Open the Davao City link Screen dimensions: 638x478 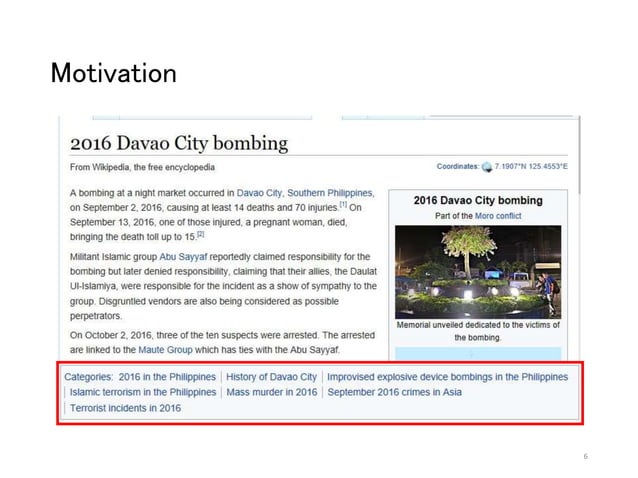click(x=259, y=193)
